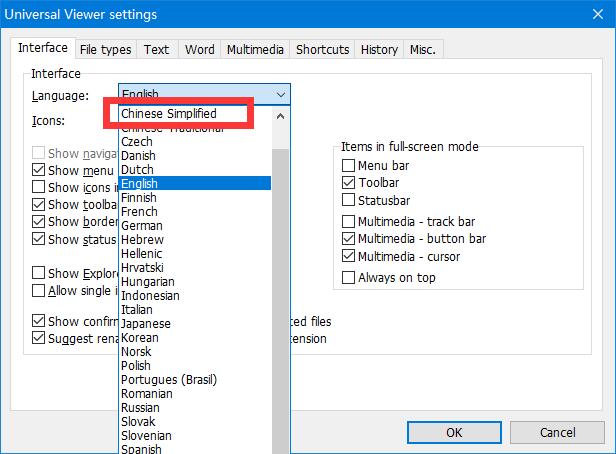Click the Cancel button

(557, 432)
